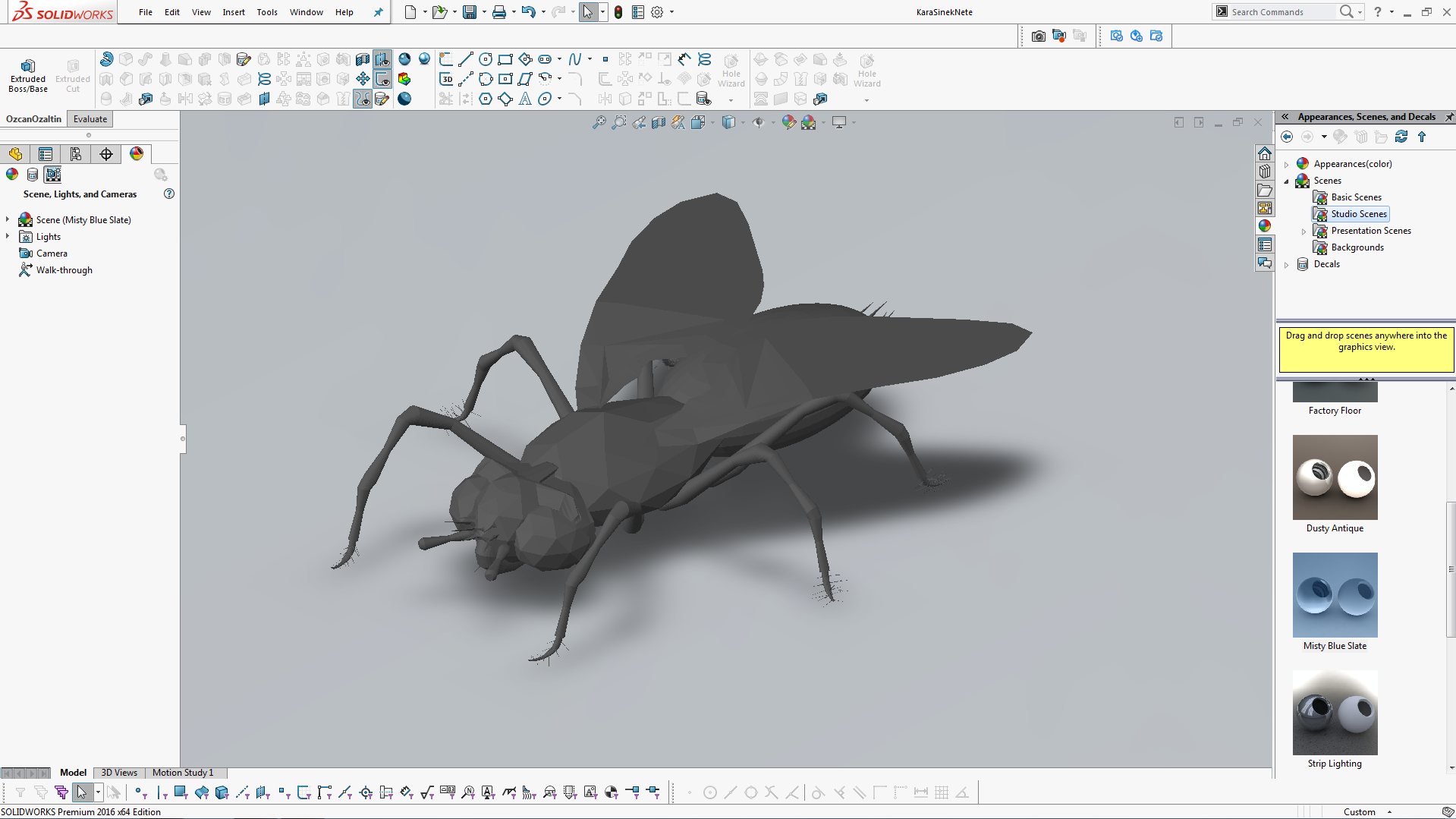
Task: Collapse the Scenes library folder
Action: (x=1287, y=181)
